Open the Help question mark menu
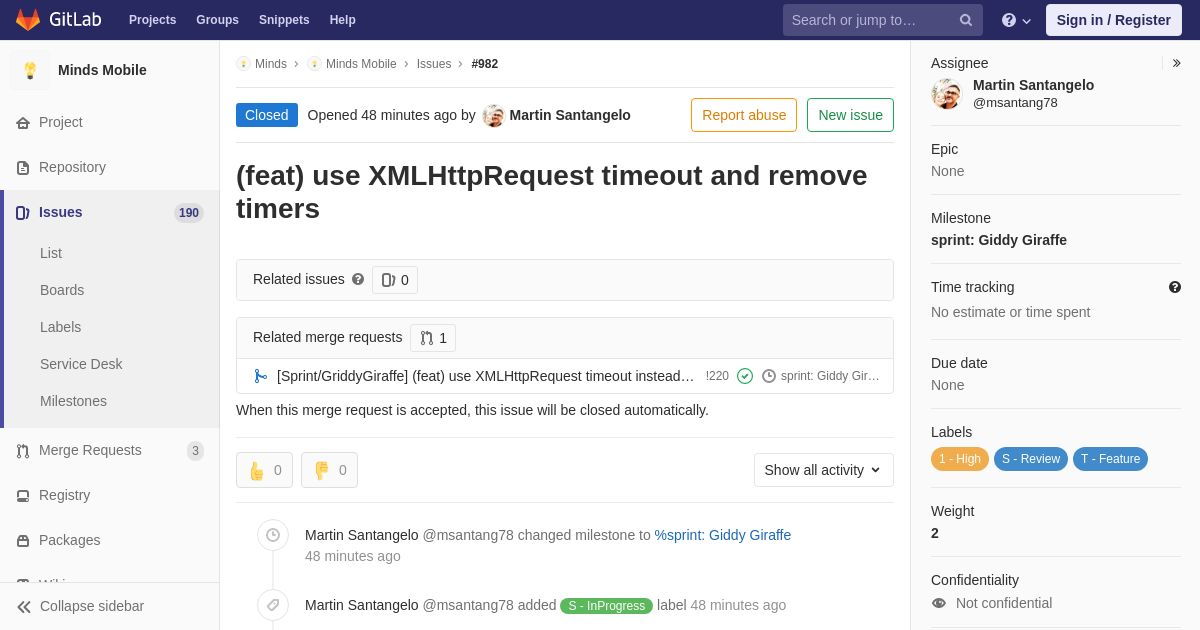Image resolution: width=1200 pixels, height=630 pixels. tap(1016, 20)
